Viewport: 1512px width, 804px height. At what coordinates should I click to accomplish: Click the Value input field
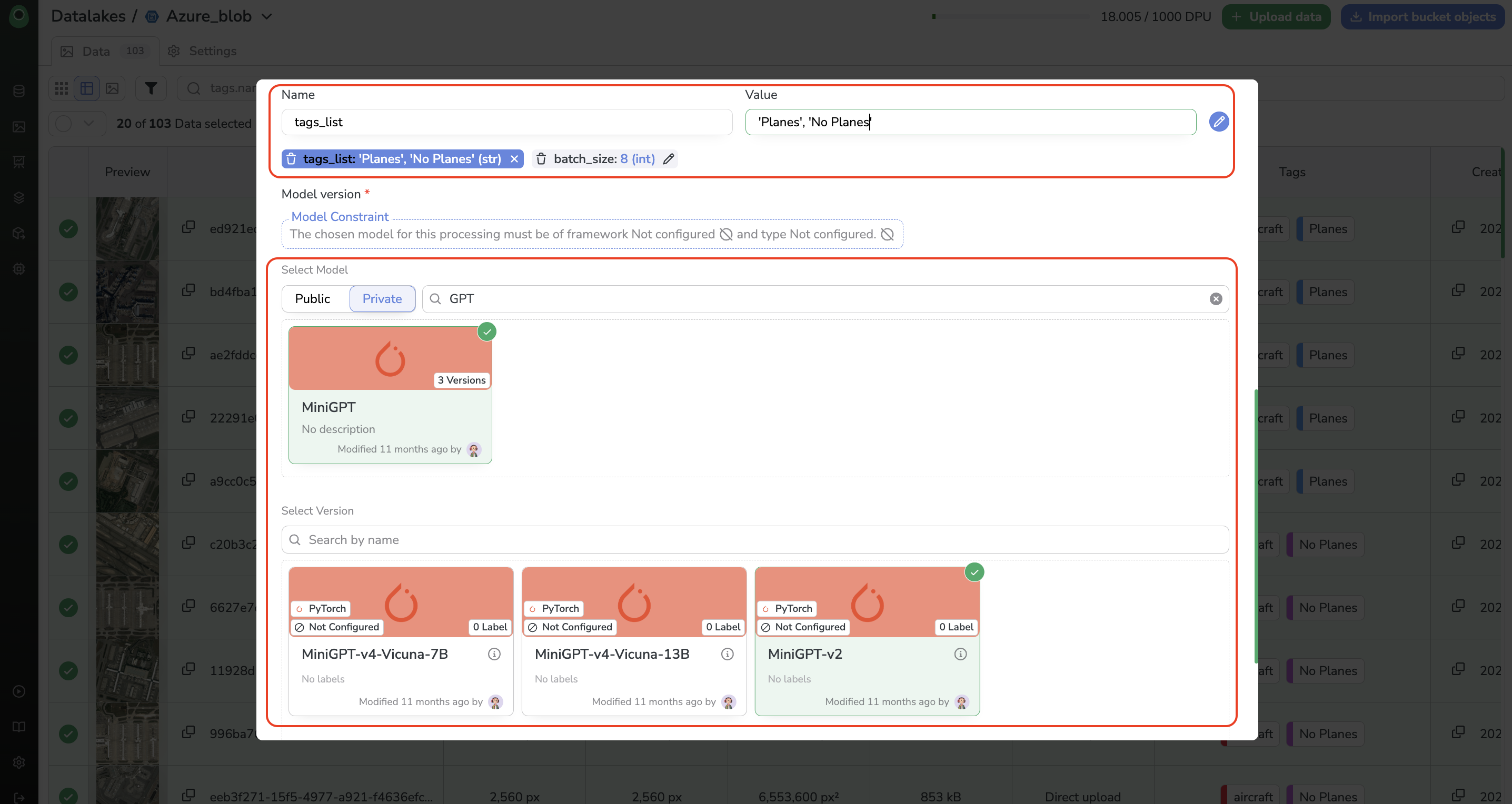coord(970,122)
